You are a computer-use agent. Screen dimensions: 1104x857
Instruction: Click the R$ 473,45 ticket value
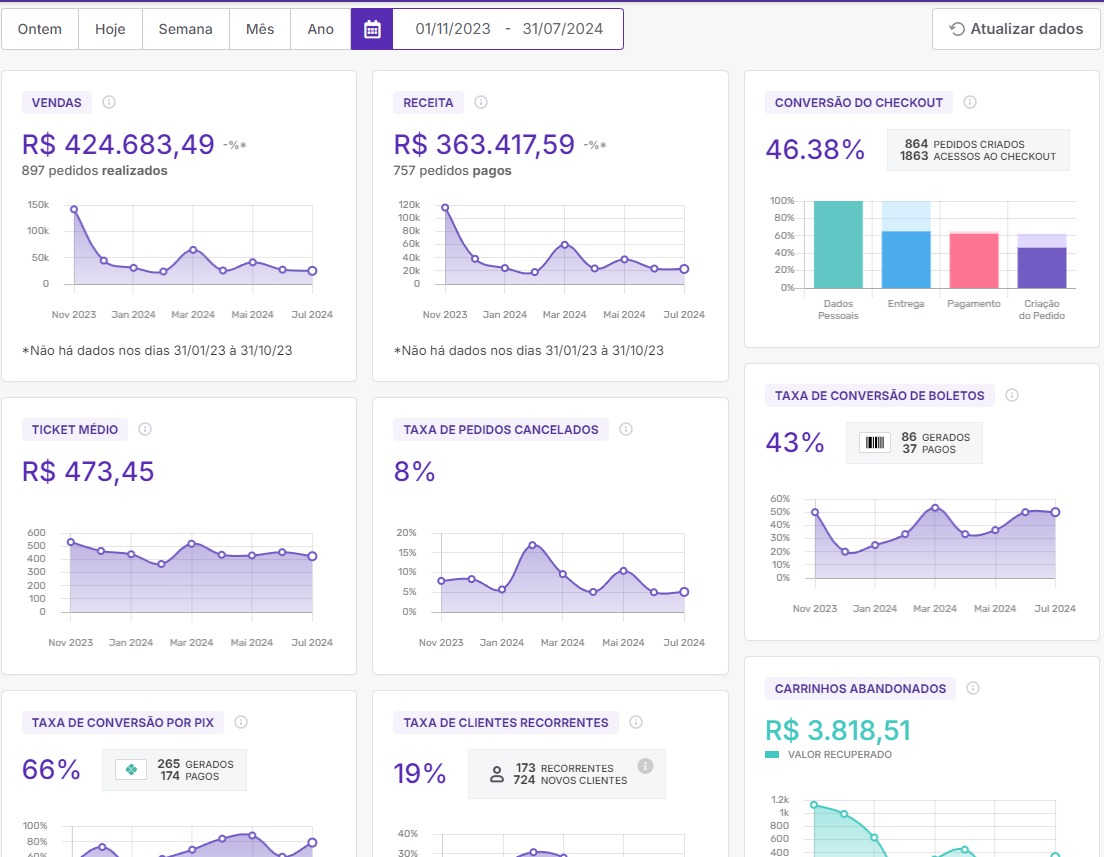(88, 471)
